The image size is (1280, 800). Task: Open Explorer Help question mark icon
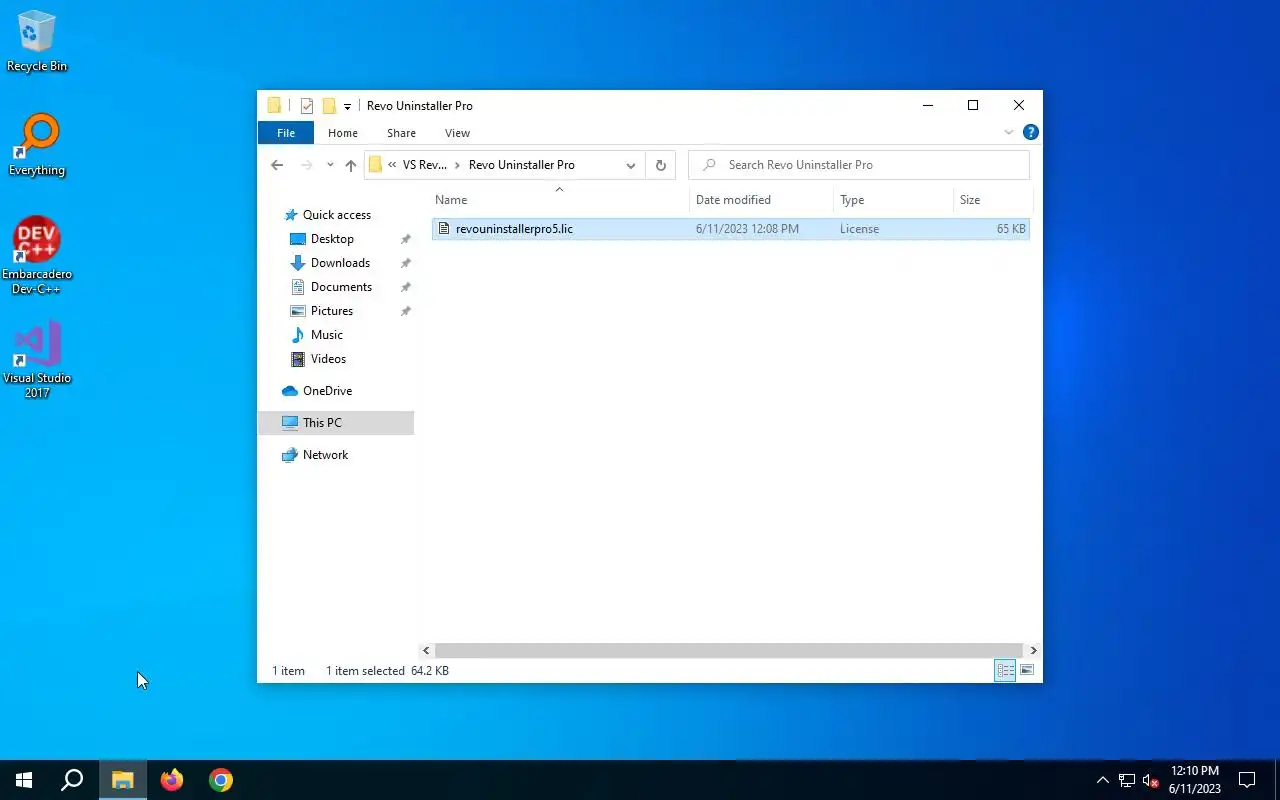(1031, 132)
